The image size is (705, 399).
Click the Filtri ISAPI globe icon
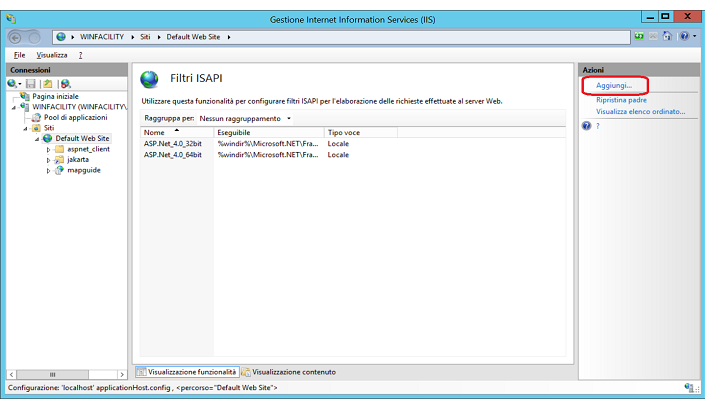click(149, 79)
